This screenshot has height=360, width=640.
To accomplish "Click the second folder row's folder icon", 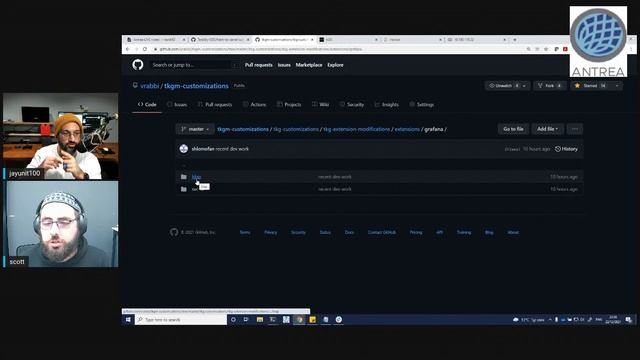I will [x=184, y=189].
